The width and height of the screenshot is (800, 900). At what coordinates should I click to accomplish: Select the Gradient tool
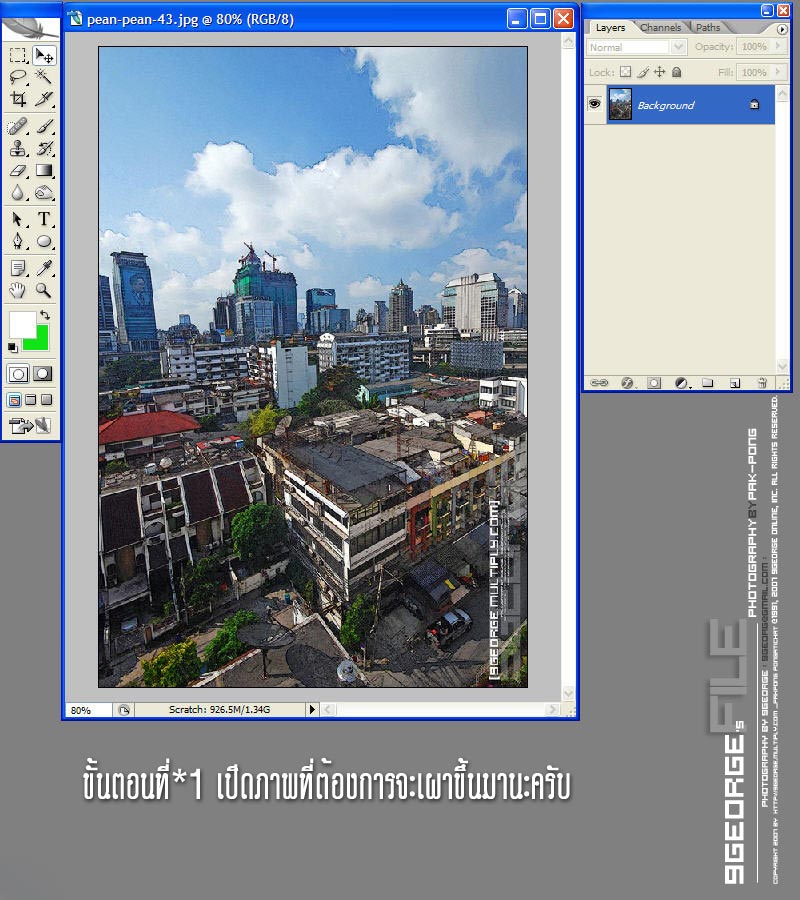(x=44, y=170)
